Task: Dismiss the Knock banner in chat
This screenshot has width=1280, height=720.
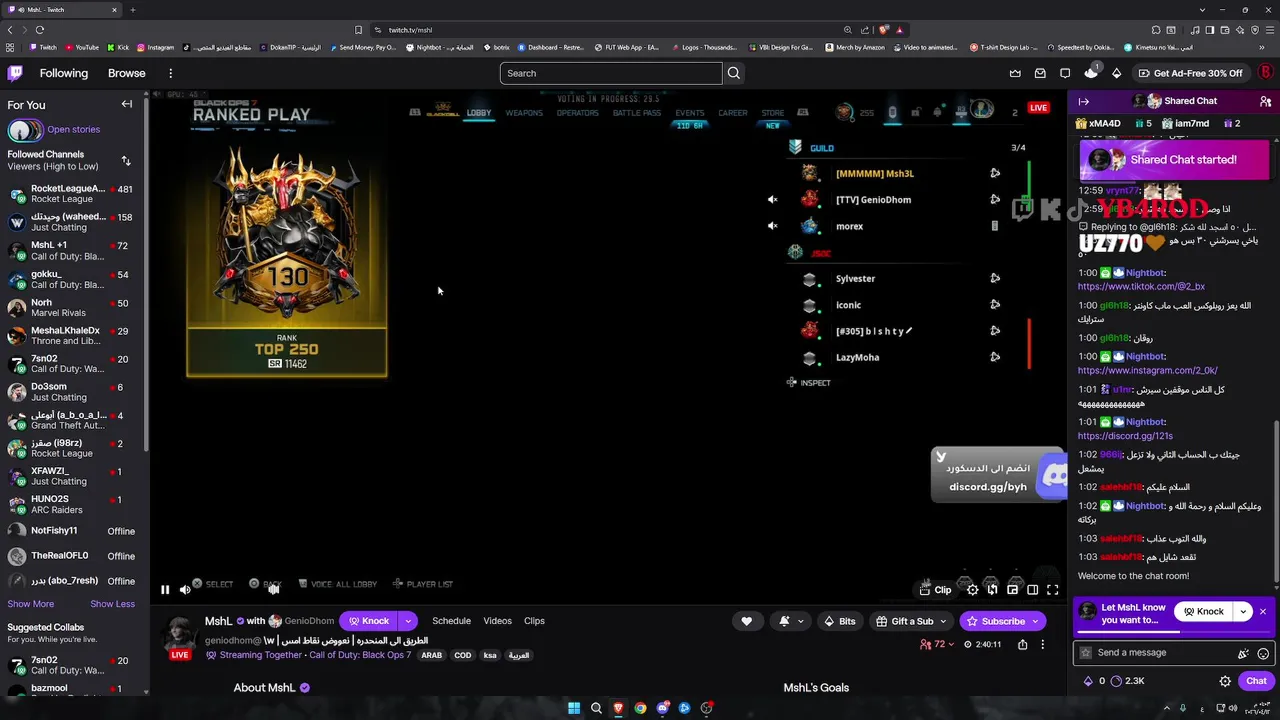Action: tap(1263, 611)
